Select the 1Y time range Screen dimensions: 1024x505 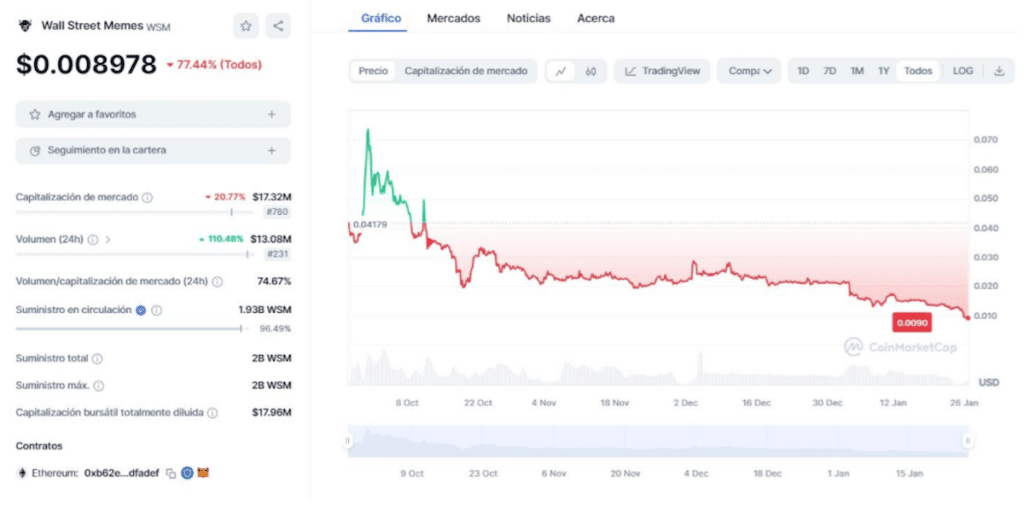coord(884,71)
